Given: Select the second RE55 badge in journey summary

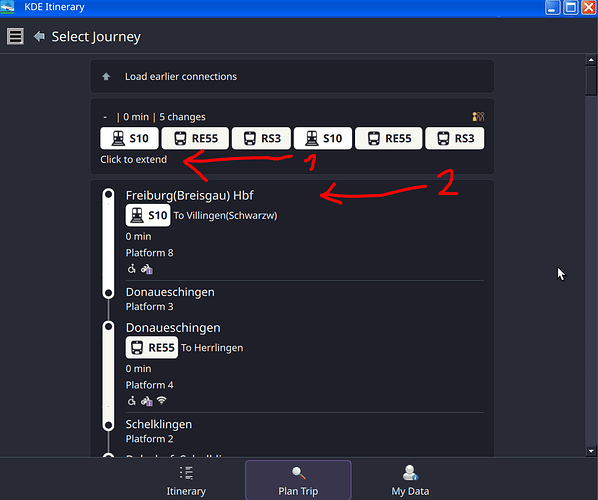Looking at the screenshot, I should pos(389,138).
